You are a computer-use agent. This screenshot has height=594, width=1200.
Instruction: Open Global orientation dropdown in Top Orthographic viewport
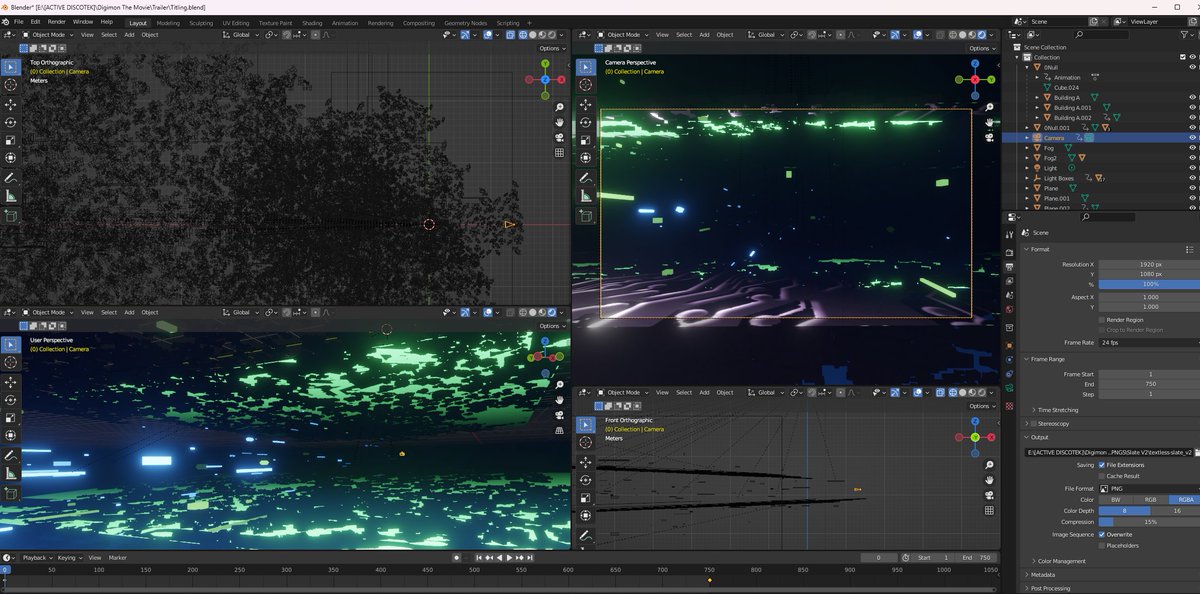pos(240,34)
